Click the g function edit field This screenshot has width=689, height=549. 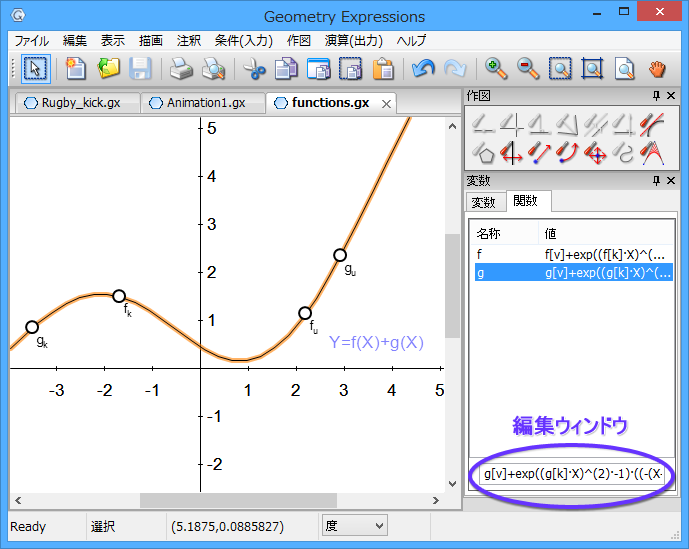pyautogui.click(x=572, y=474)
